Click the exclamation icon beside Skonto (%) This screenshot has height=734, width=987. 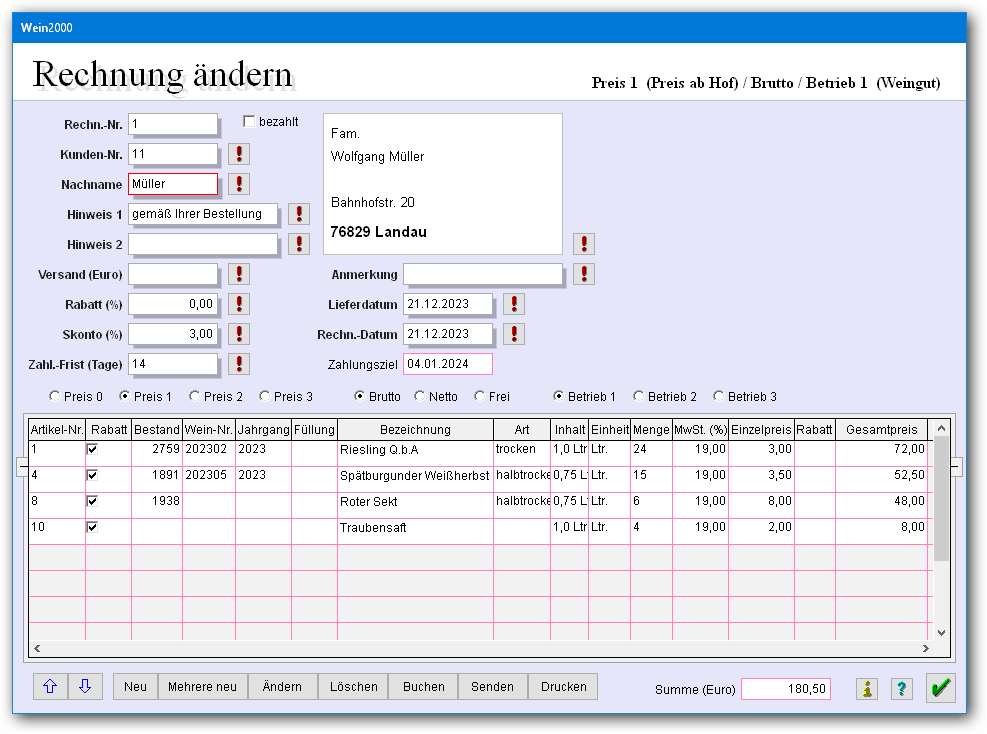click(239, 334)
